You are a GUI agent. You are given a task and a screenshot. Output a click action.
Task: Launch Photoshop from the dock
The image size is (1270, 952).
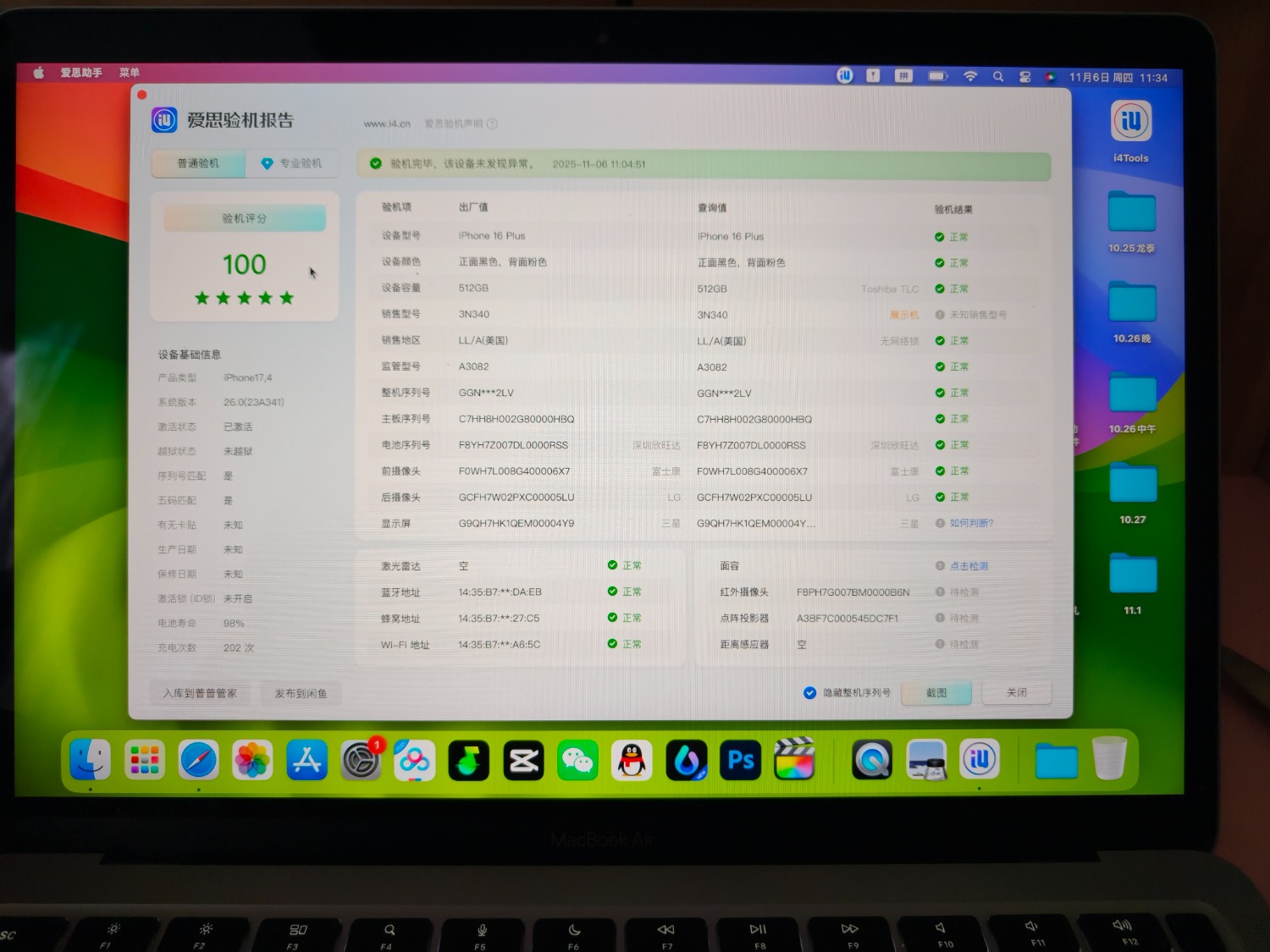741,761
